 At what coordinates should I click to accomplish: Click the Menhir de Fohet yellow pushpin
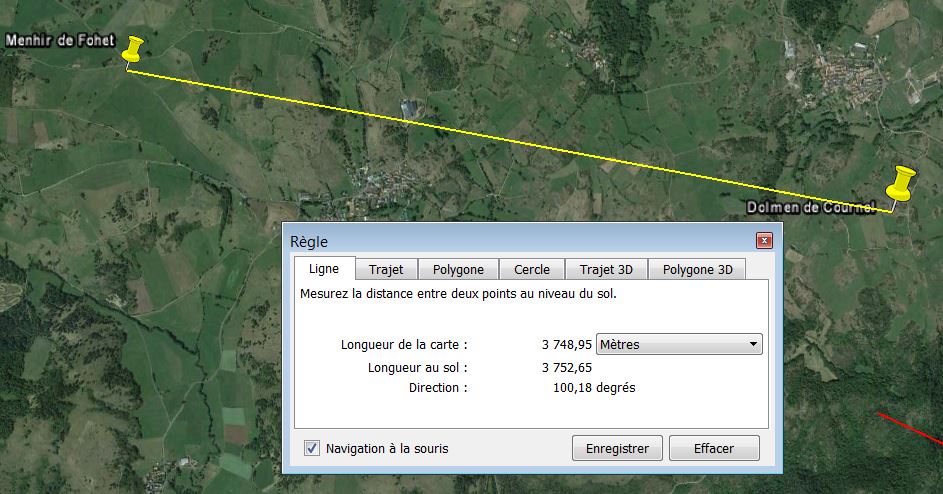pos(132,50)
